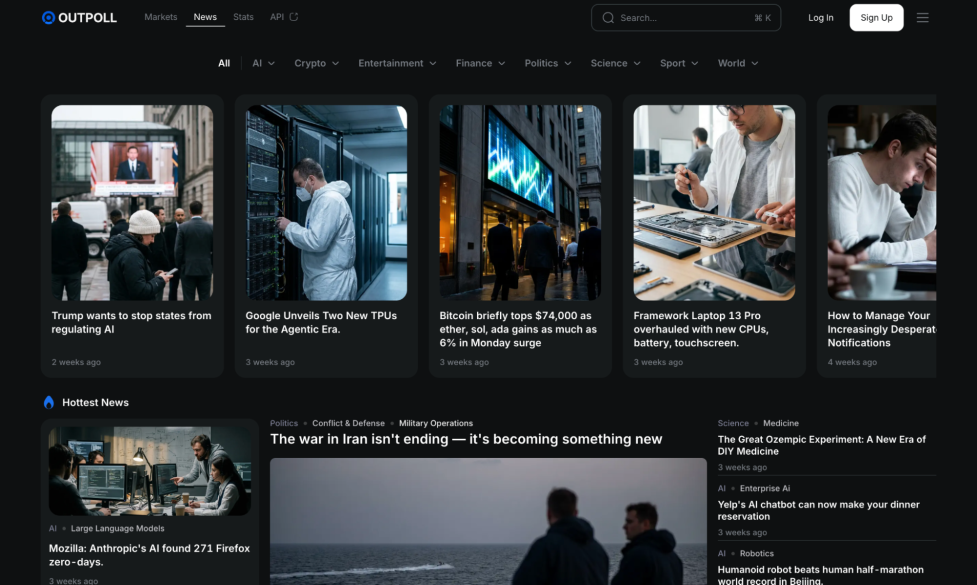977x585 pixels.
Task: Open the Stats tab
Action: pyautogui.click(x=243, y=17)
